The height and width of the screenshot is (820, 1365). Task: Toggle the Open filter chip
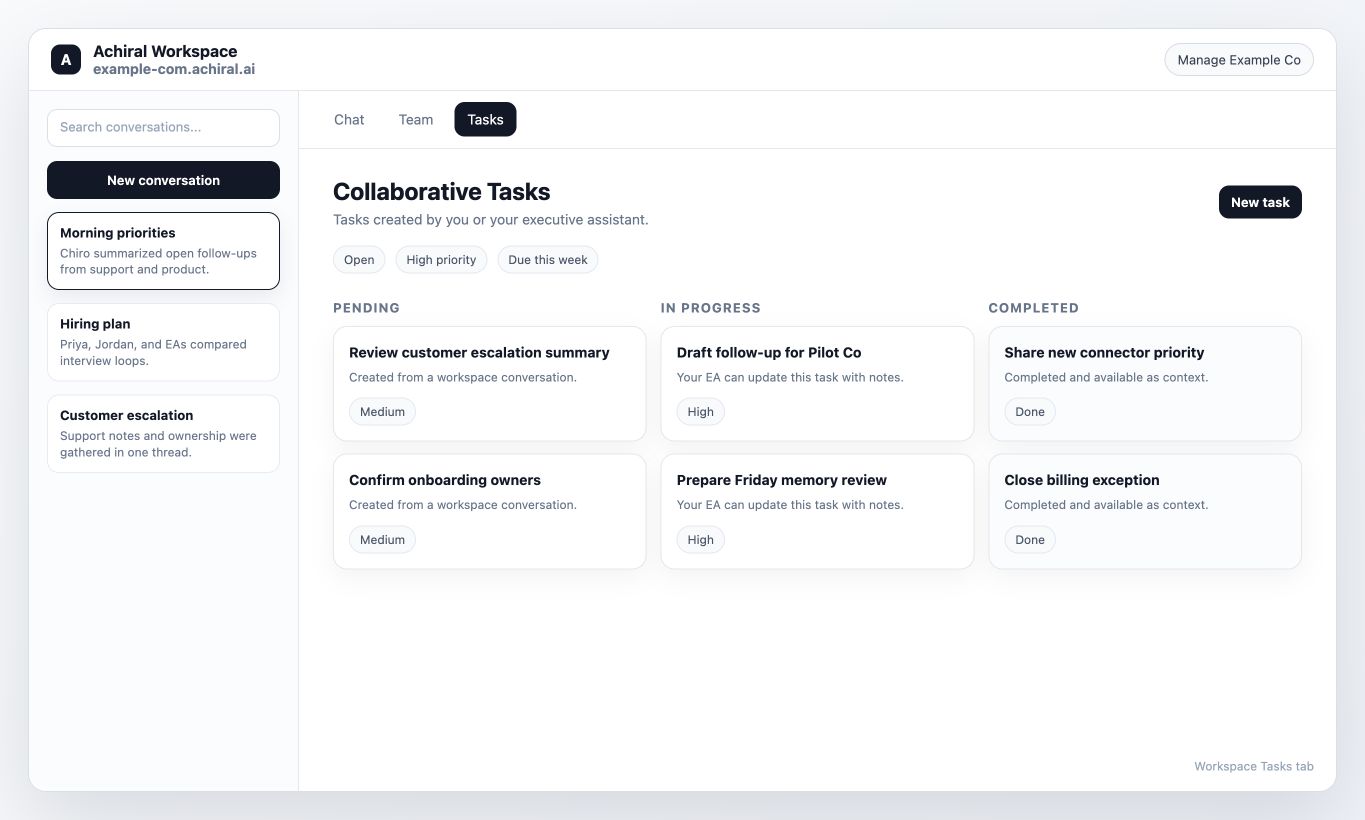(359, 260)
